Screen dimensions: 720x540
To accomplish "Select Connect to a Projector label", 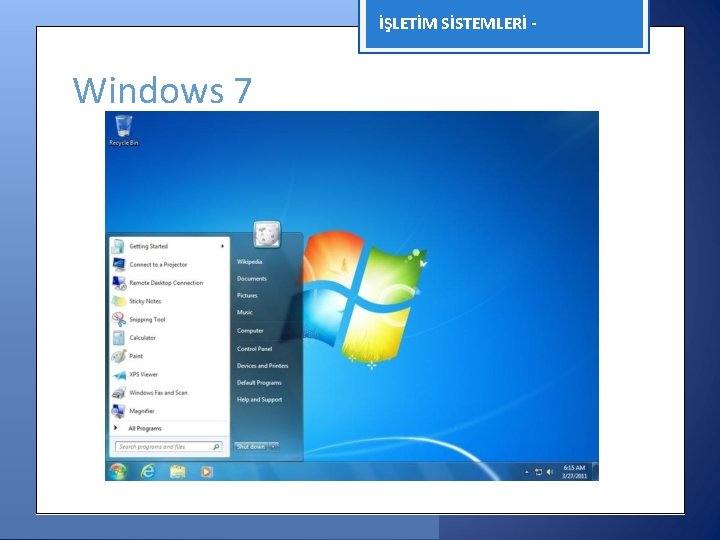I will point(158,265).
